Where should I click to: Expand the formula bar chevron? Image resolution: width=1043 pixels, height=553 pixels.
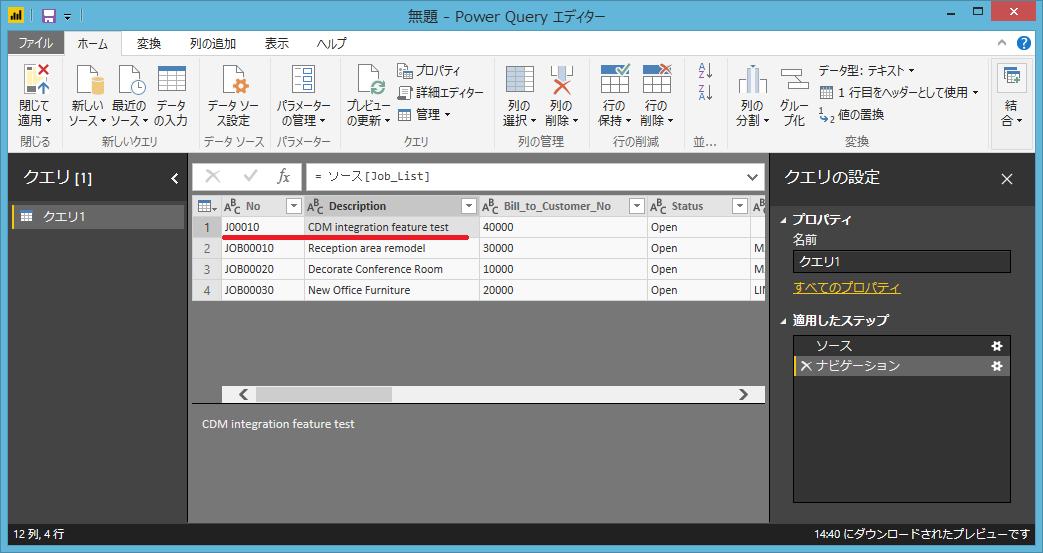click(x=752, y=177)
